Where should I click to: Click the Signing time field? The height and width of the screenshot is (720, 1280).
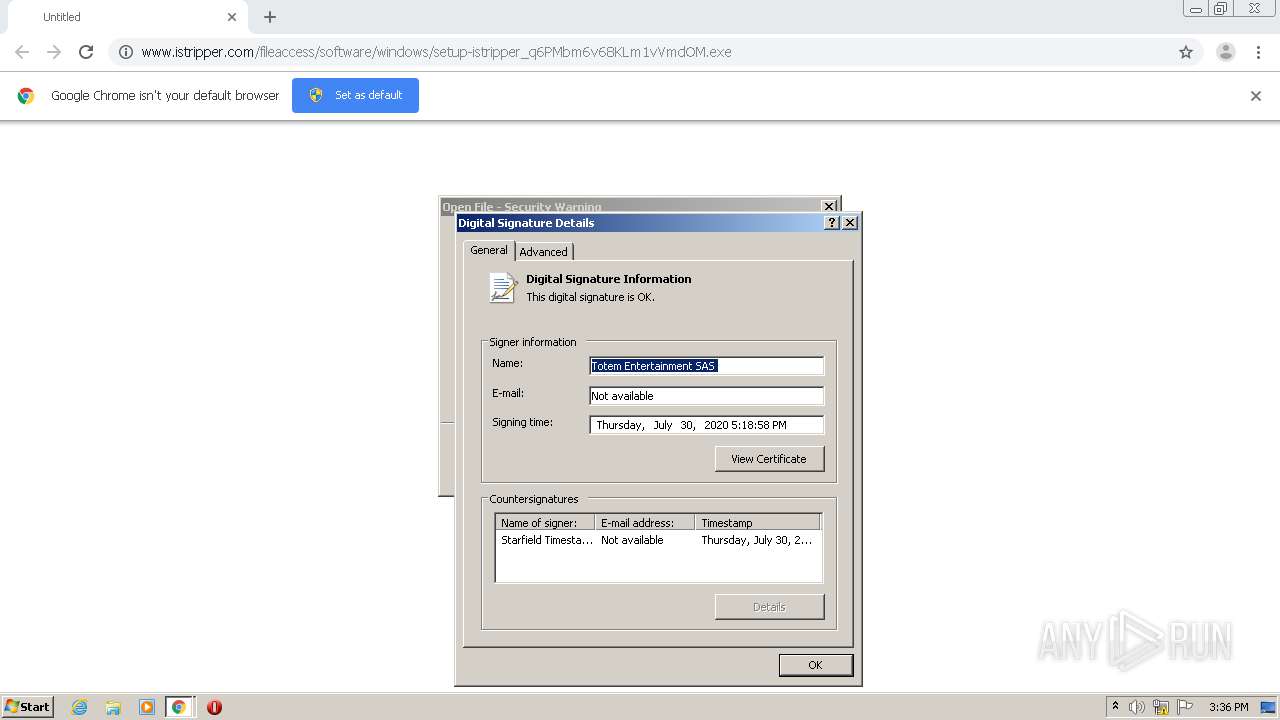[x=706, y=425]
